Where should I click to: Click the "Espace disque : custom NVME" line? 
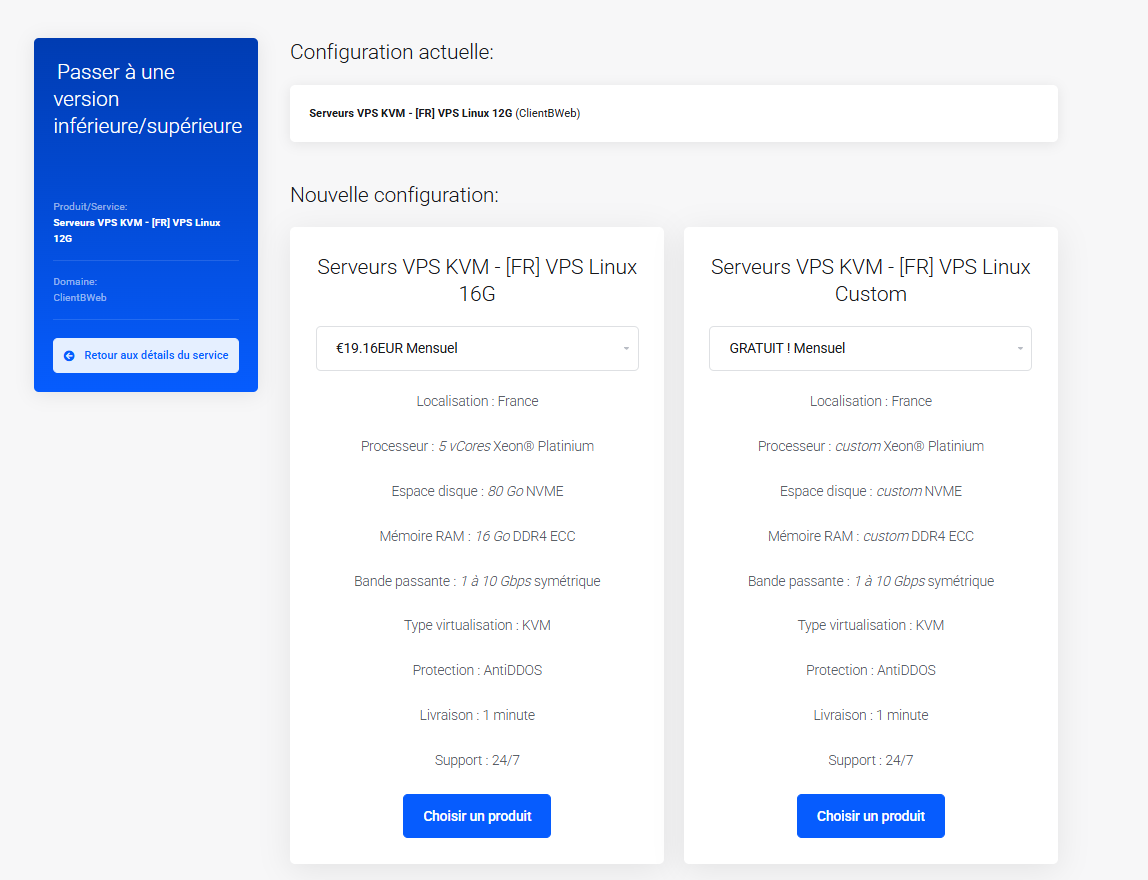(870, 491)
